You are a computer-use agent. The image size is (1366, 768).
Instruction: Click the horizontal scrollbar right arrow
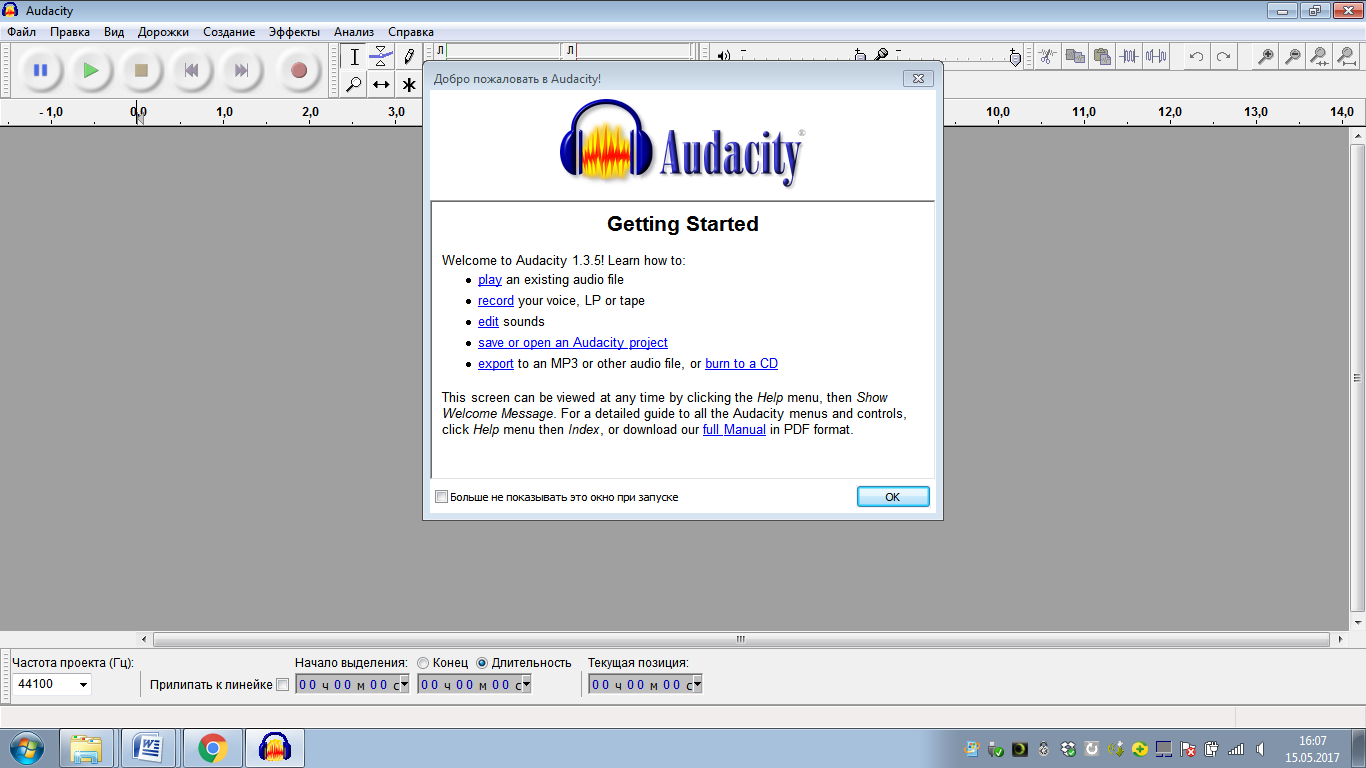(1340, 640)
